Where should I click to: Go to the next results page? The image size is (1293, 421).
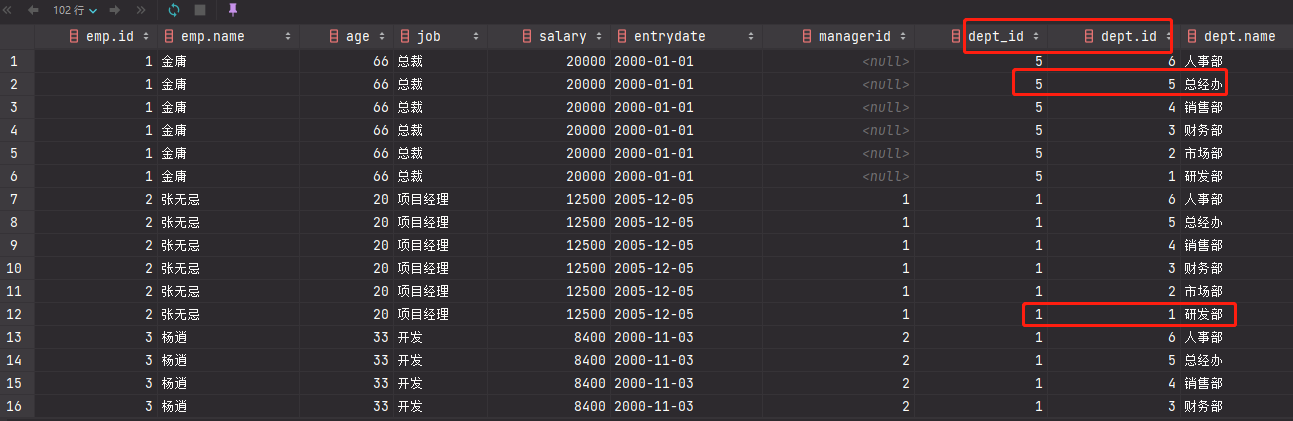(114, 10)
